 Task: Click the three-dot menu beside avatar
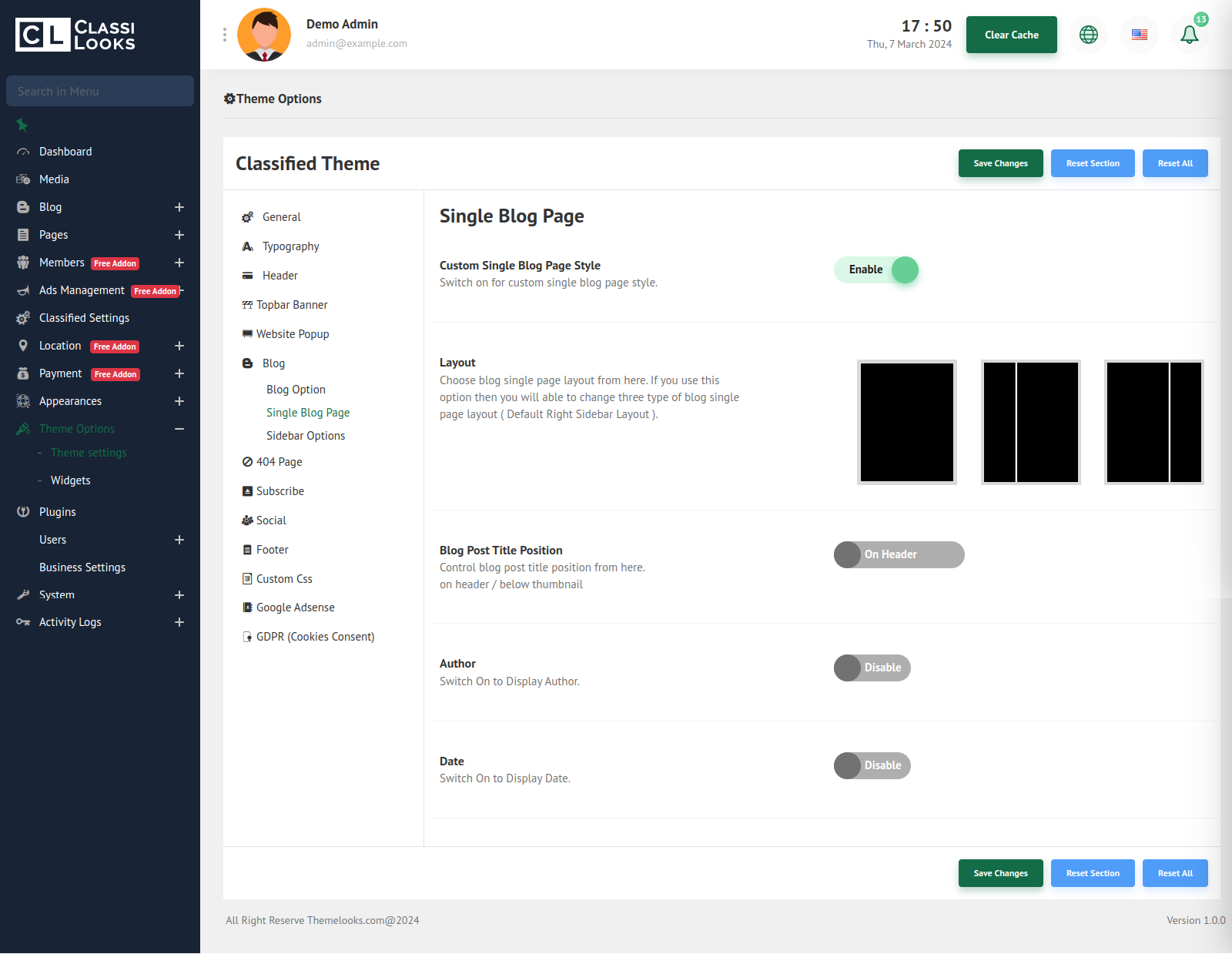click(225, 35)
